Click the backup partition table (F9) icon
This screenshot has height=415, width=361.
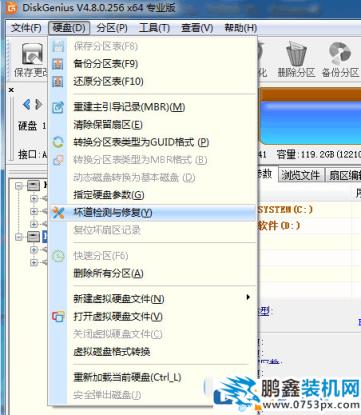pyautogui.click(x=58, y=64)
